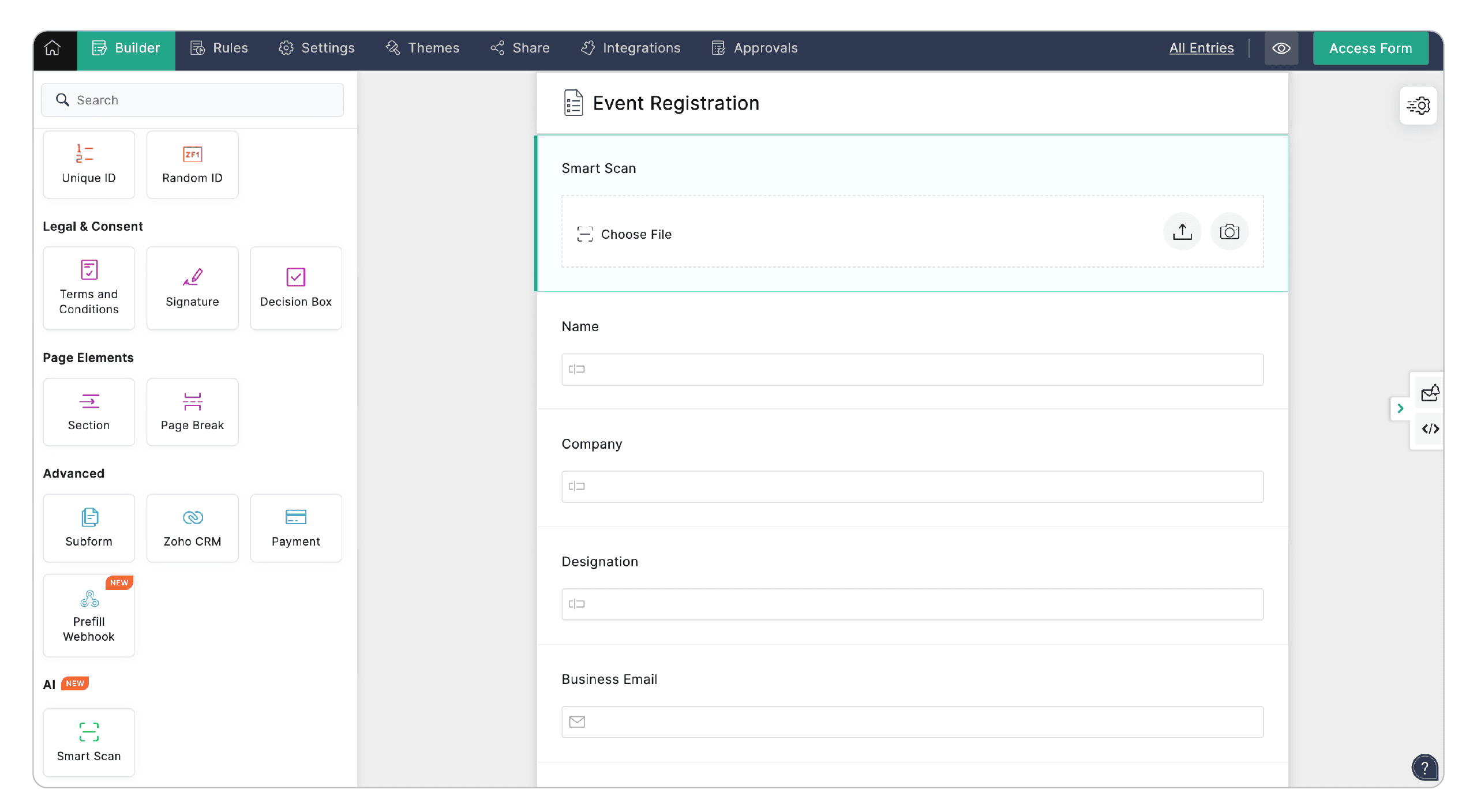
Task: Expand the right side panel chevron
Action: point(1400,408)
